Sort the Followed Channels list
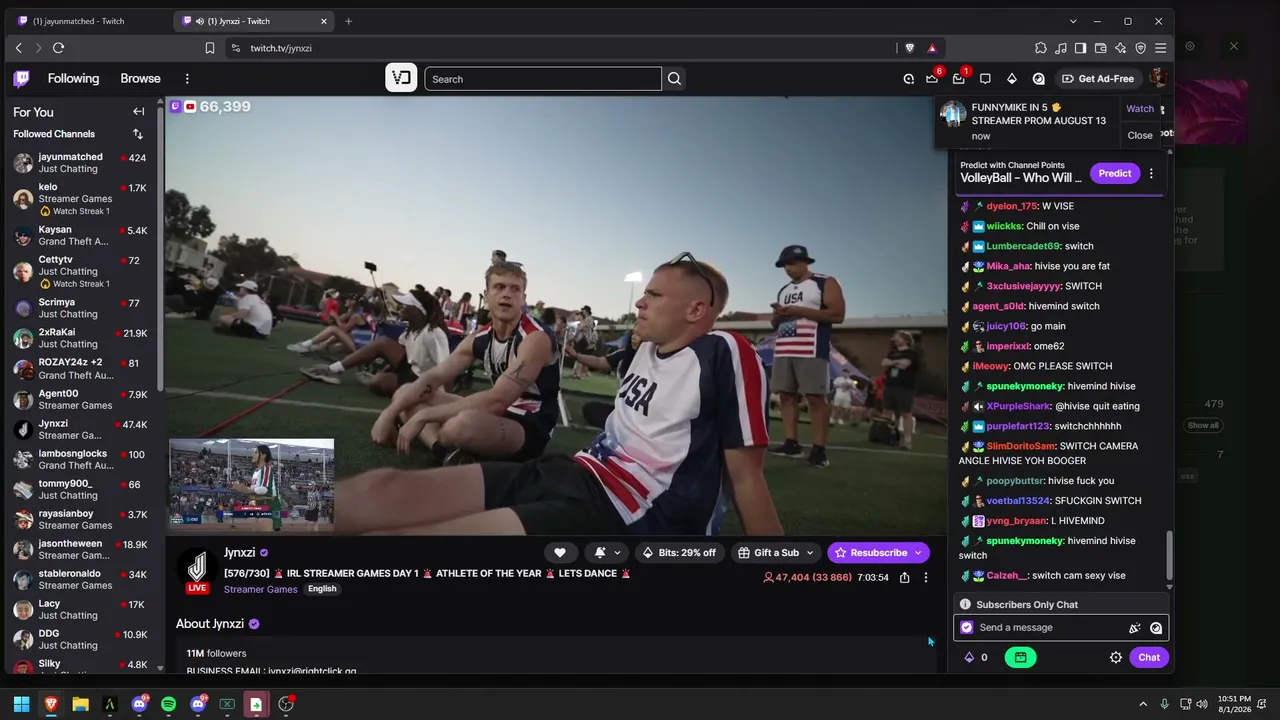 (138, 134)
